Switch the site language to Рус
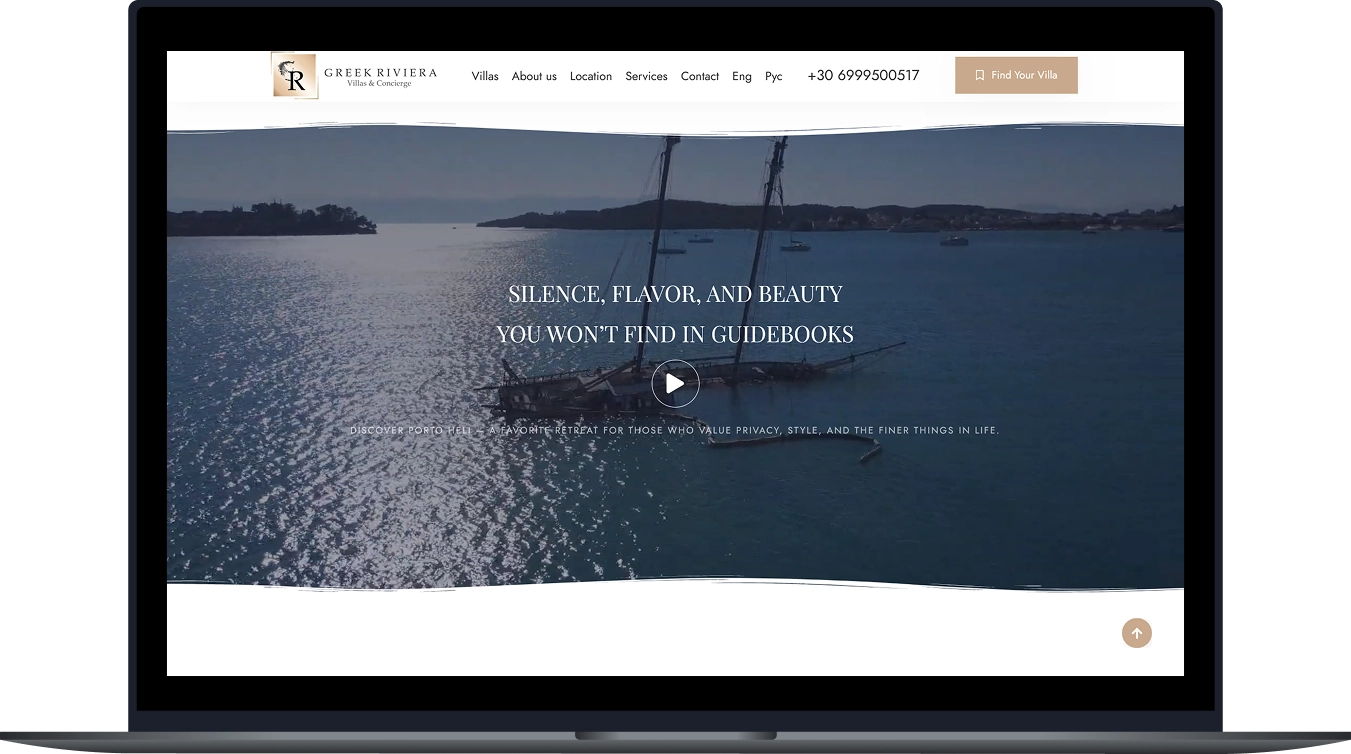1351x754 pixels. [x=774, y=76]
